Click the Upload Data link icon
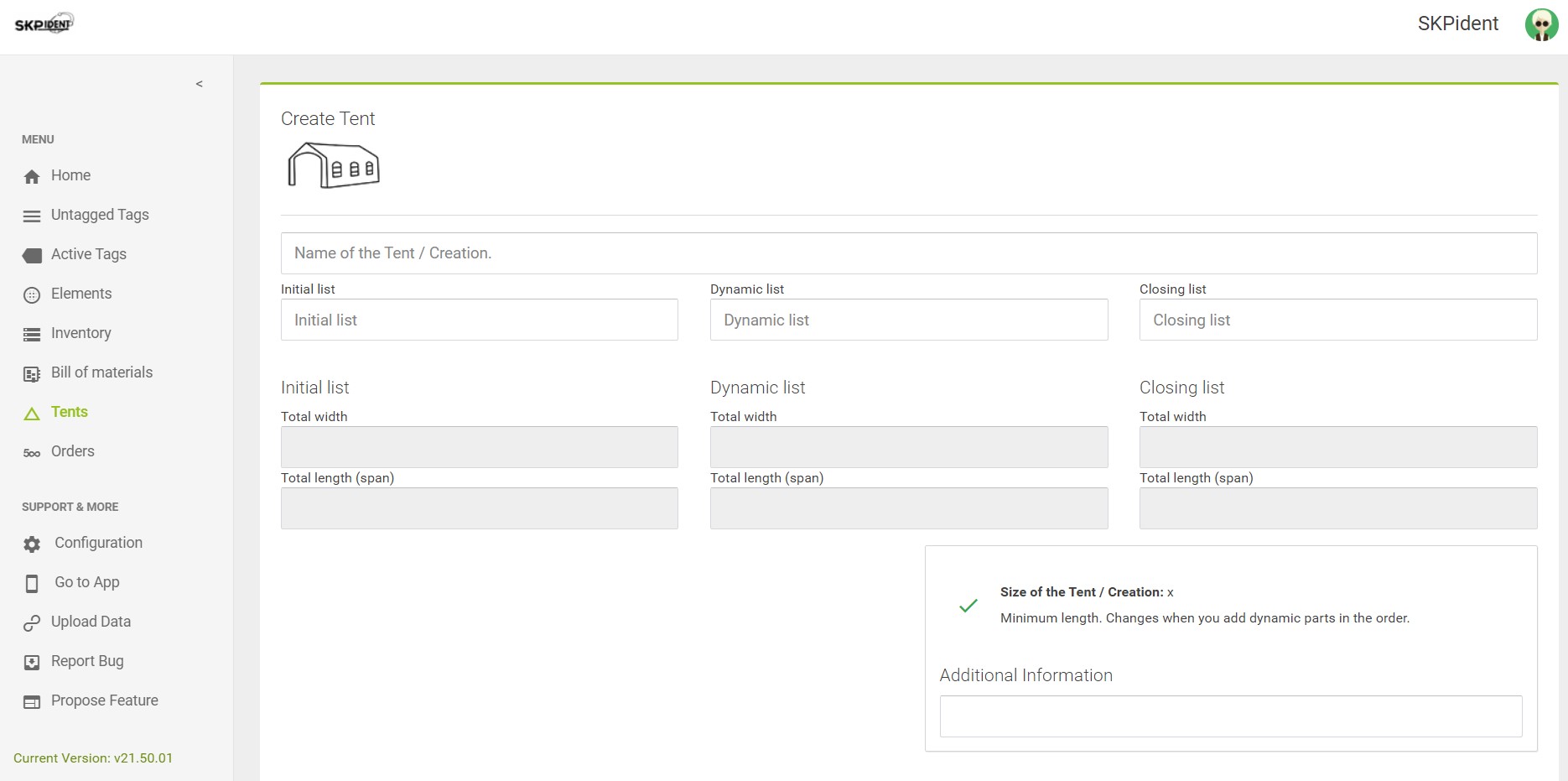 32,622
